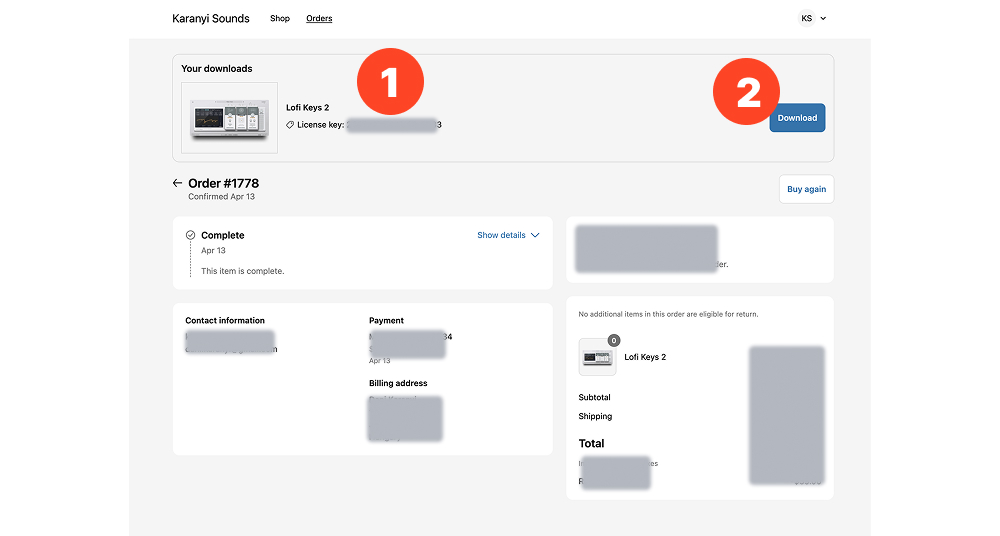
Task: Select the 'License key:' label
Action: (x=321, y=125)
